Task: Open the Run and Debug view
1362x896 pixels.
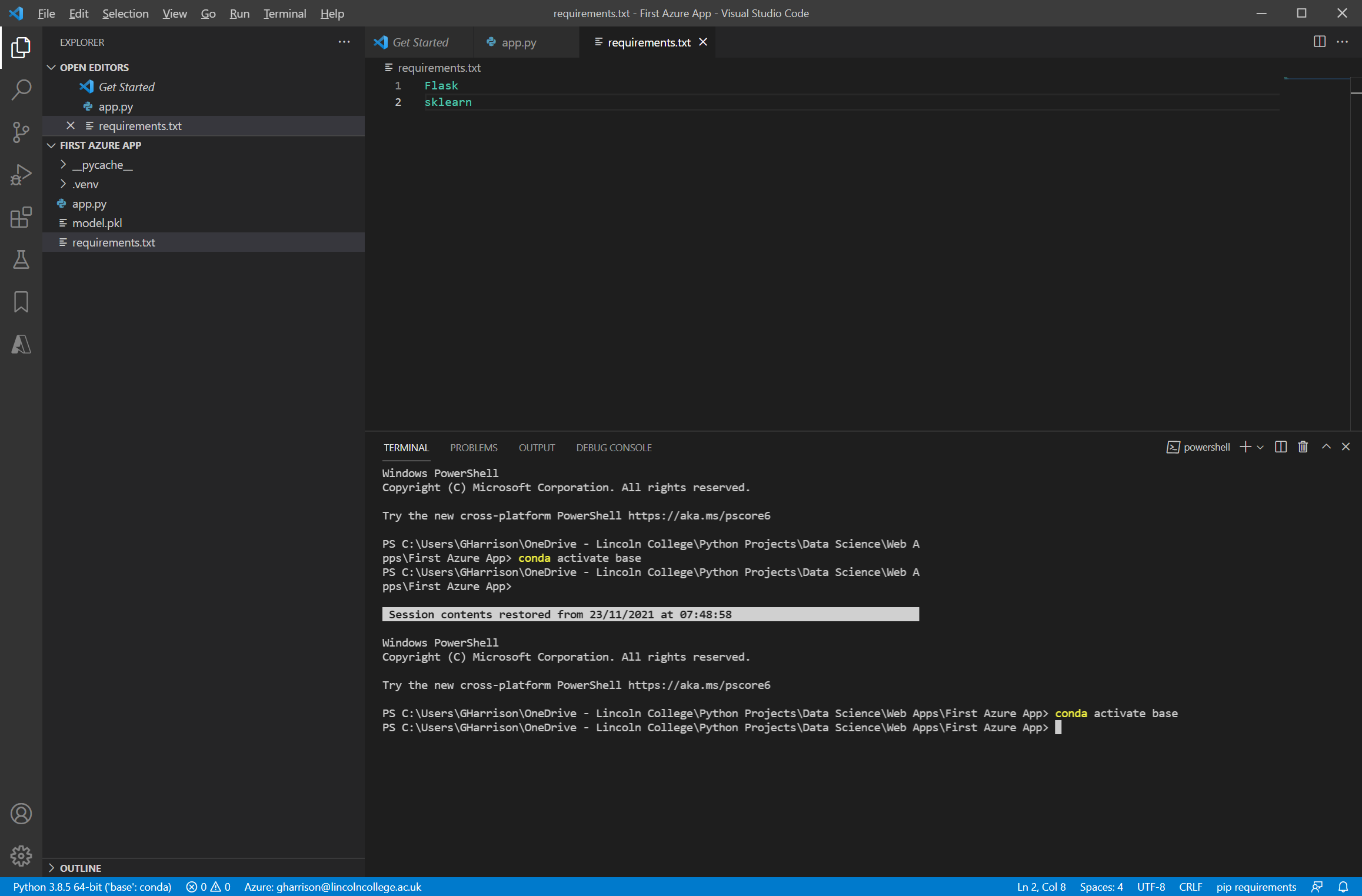Action: (21, 175)
